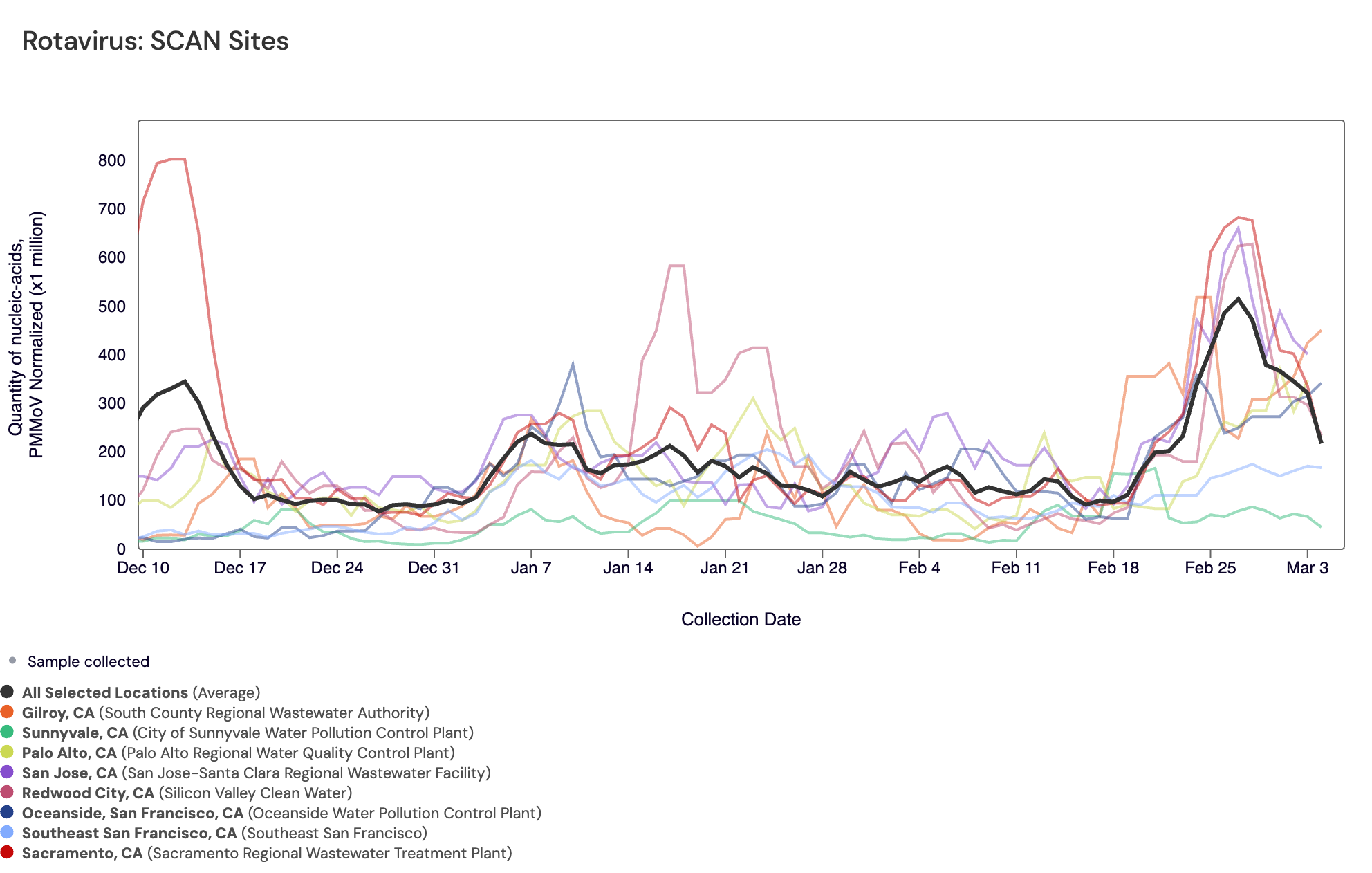Click the gray Sample collected marker
The image size is (1372, 873).
click(x=12, y=661)
